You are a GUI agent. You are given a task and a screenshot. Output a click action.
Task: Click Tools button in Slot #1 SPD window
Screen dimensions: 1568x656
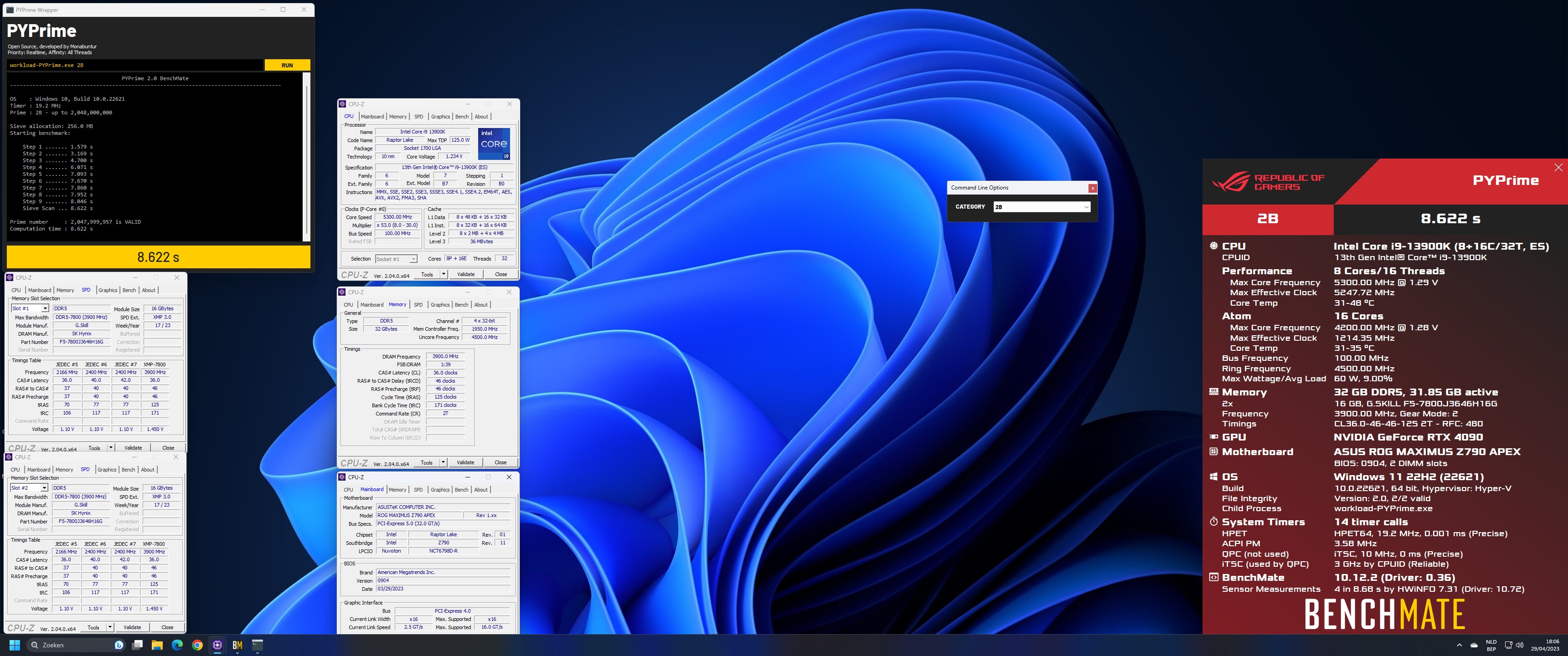94,448
